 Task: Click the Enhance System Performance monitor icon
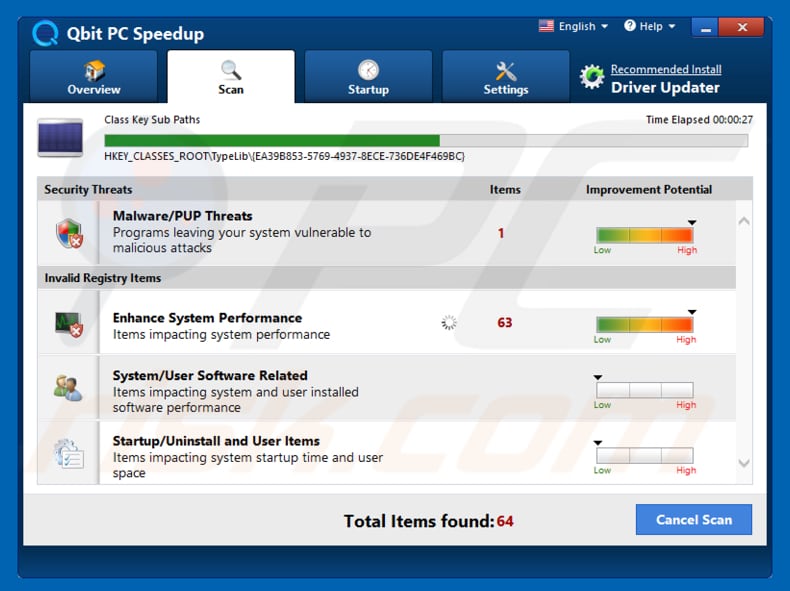tap(70, 325)
